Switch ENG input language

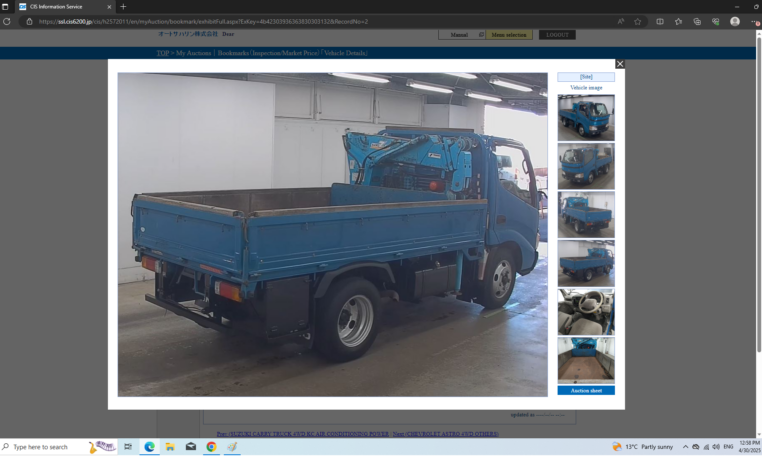pyautogui.click(x=728, y=447)
